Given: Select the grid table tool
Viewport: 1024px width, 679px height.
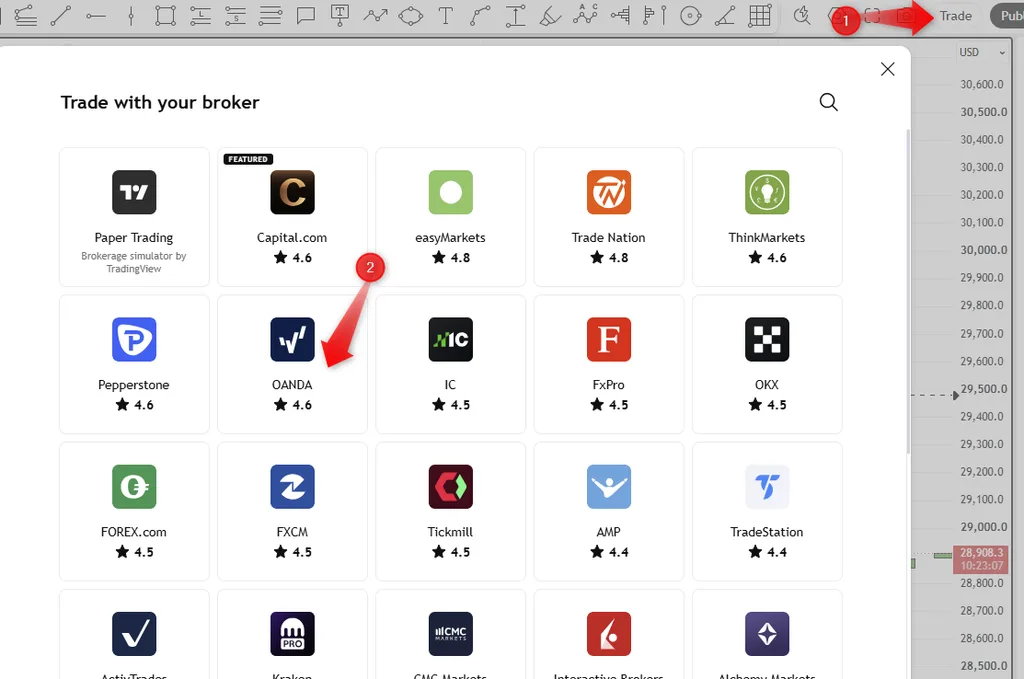Looking at the screenshot, I should click(760, 16).
